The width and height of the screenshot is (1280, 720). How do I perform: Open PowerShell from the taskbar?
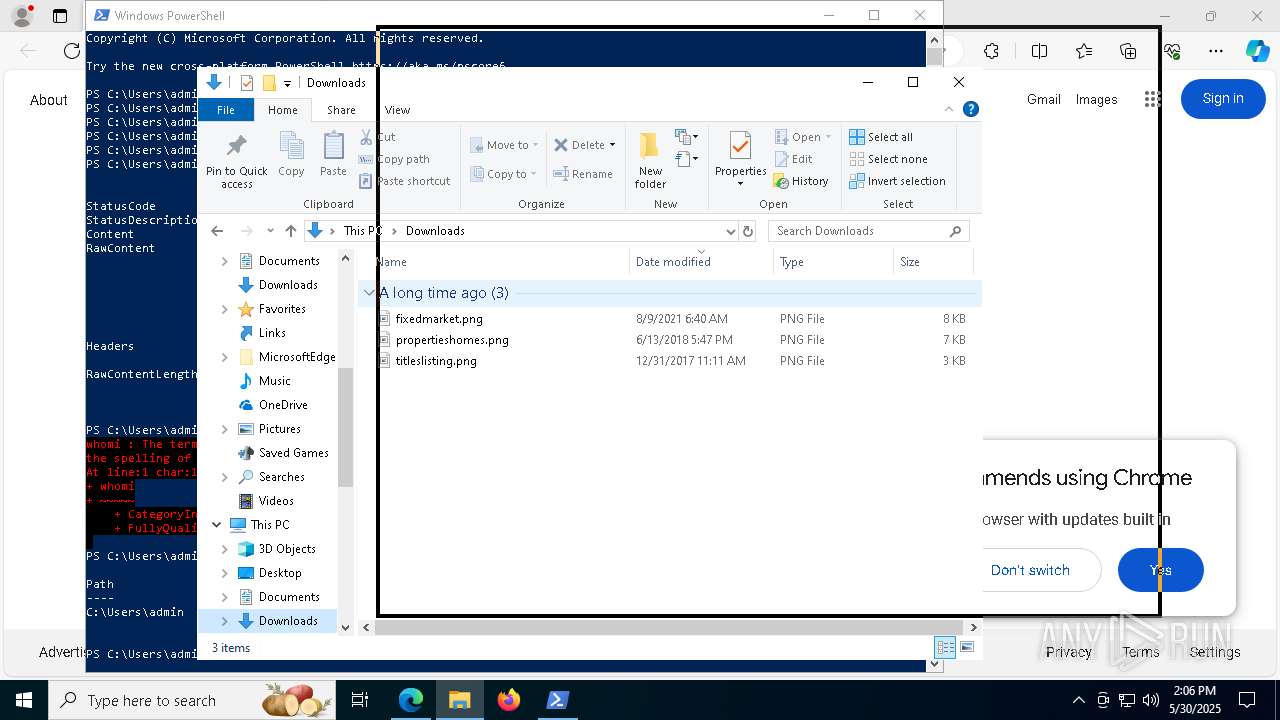click(x=558, y=700)
